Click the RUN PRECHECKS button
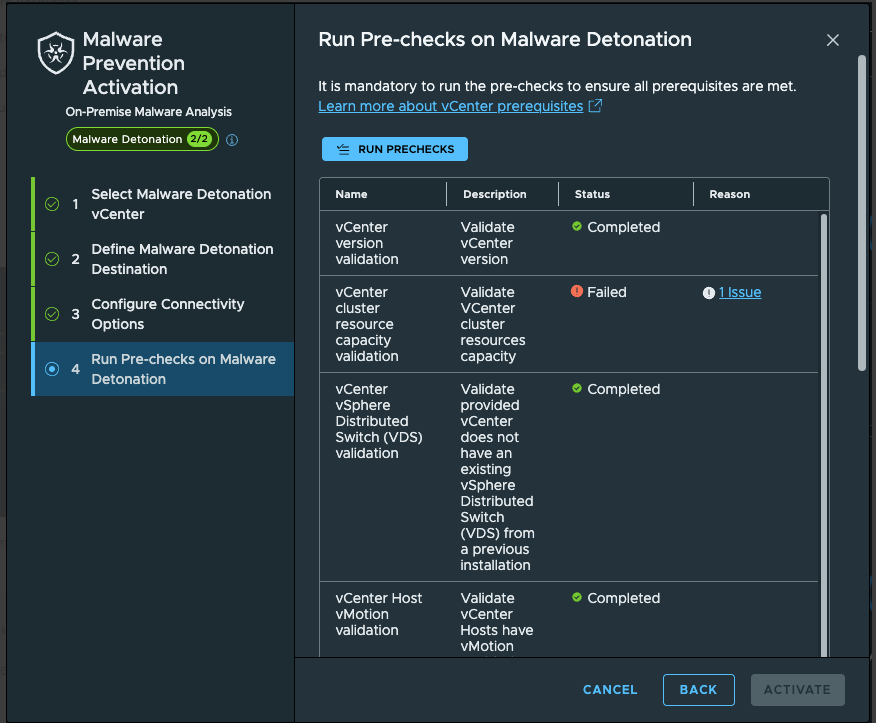 tap(395, 149)
